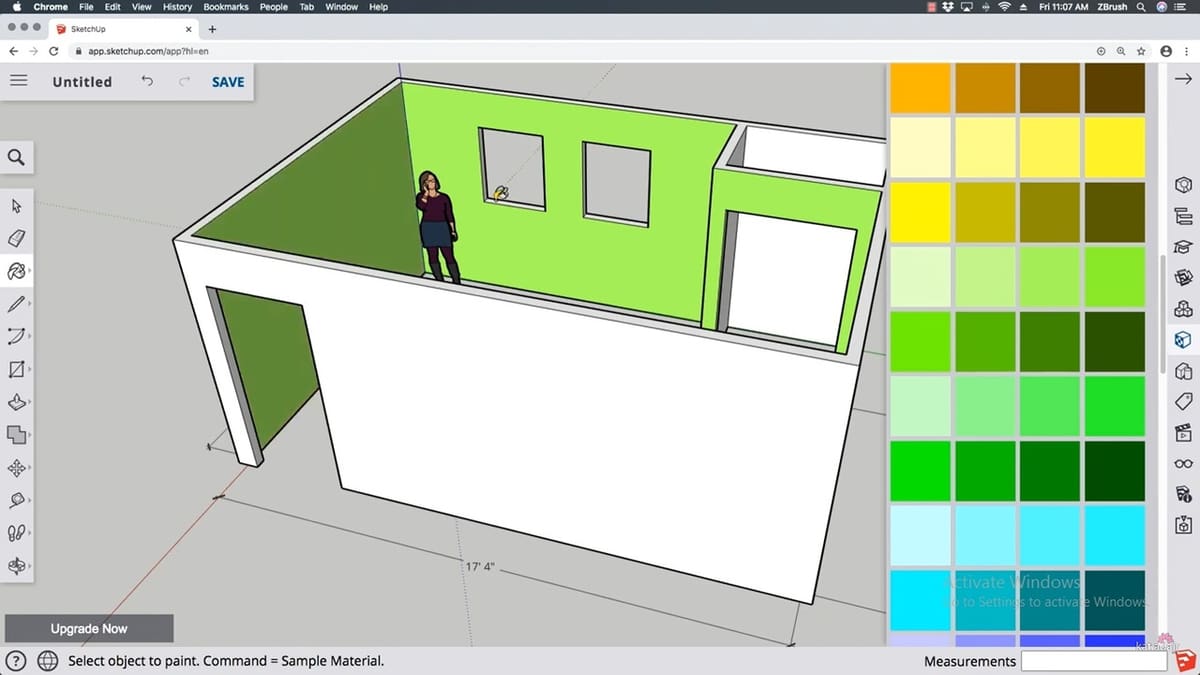The height and width of the screenshot is (675, 1200).
Task: Open the Entity Info panel icon
Action: pos(1183,184)
